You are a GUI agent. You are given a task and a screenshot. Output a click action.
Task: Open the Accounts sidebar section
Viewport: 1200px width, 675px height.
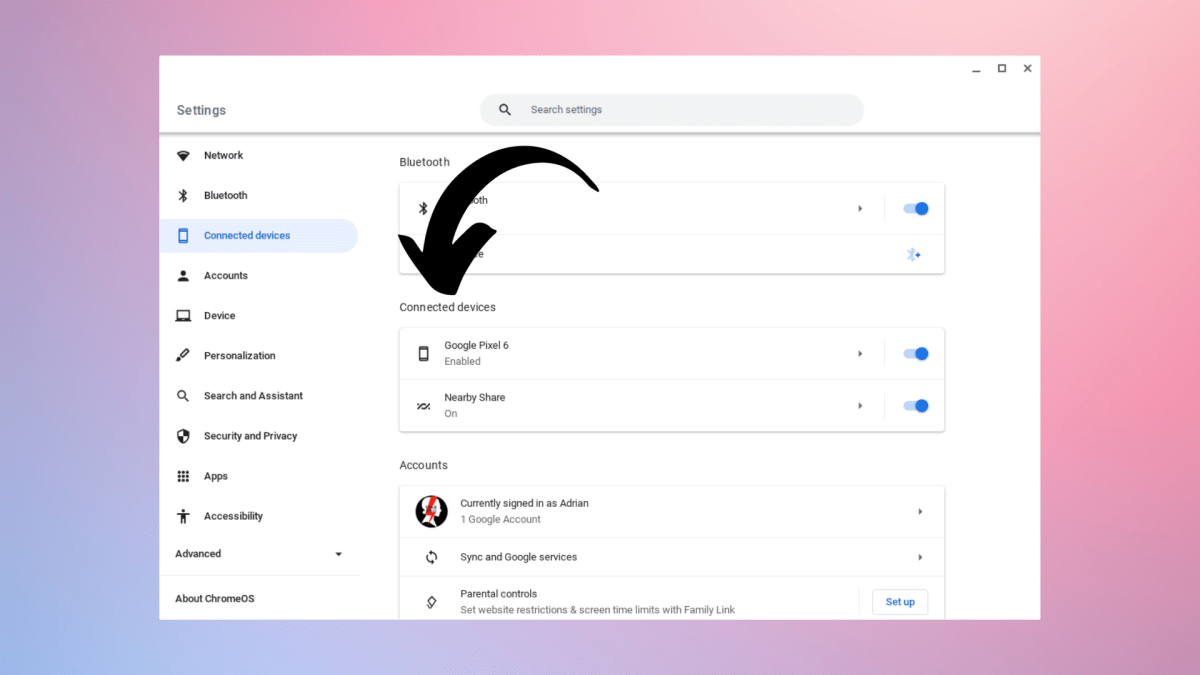tap(259, 276)
